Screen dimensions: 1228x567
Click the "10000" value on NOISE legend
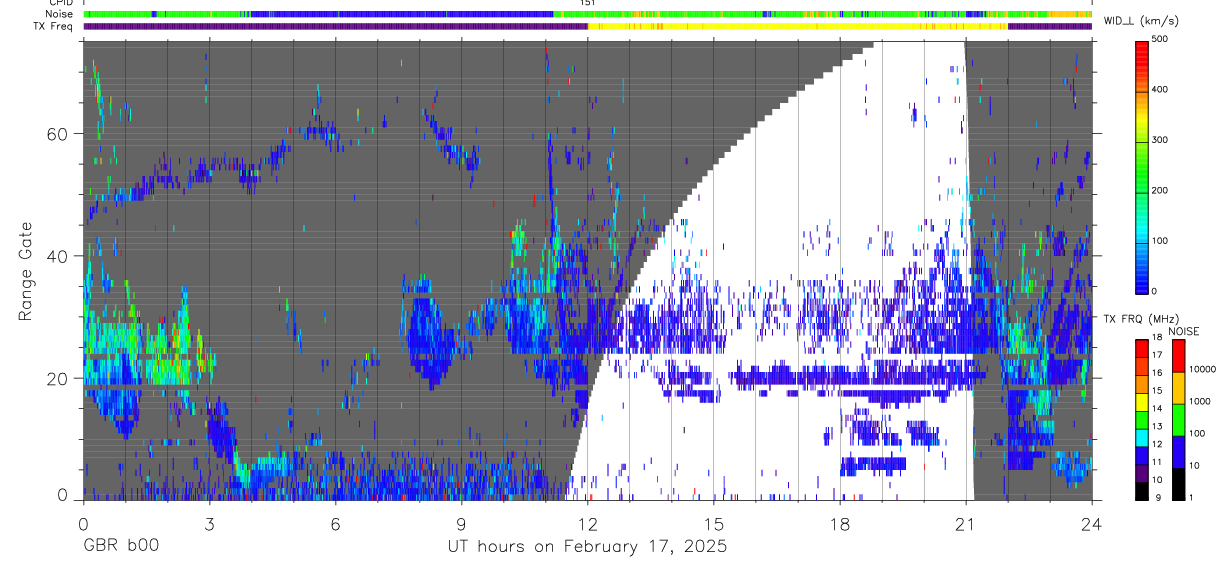(x=1202, y=369)
